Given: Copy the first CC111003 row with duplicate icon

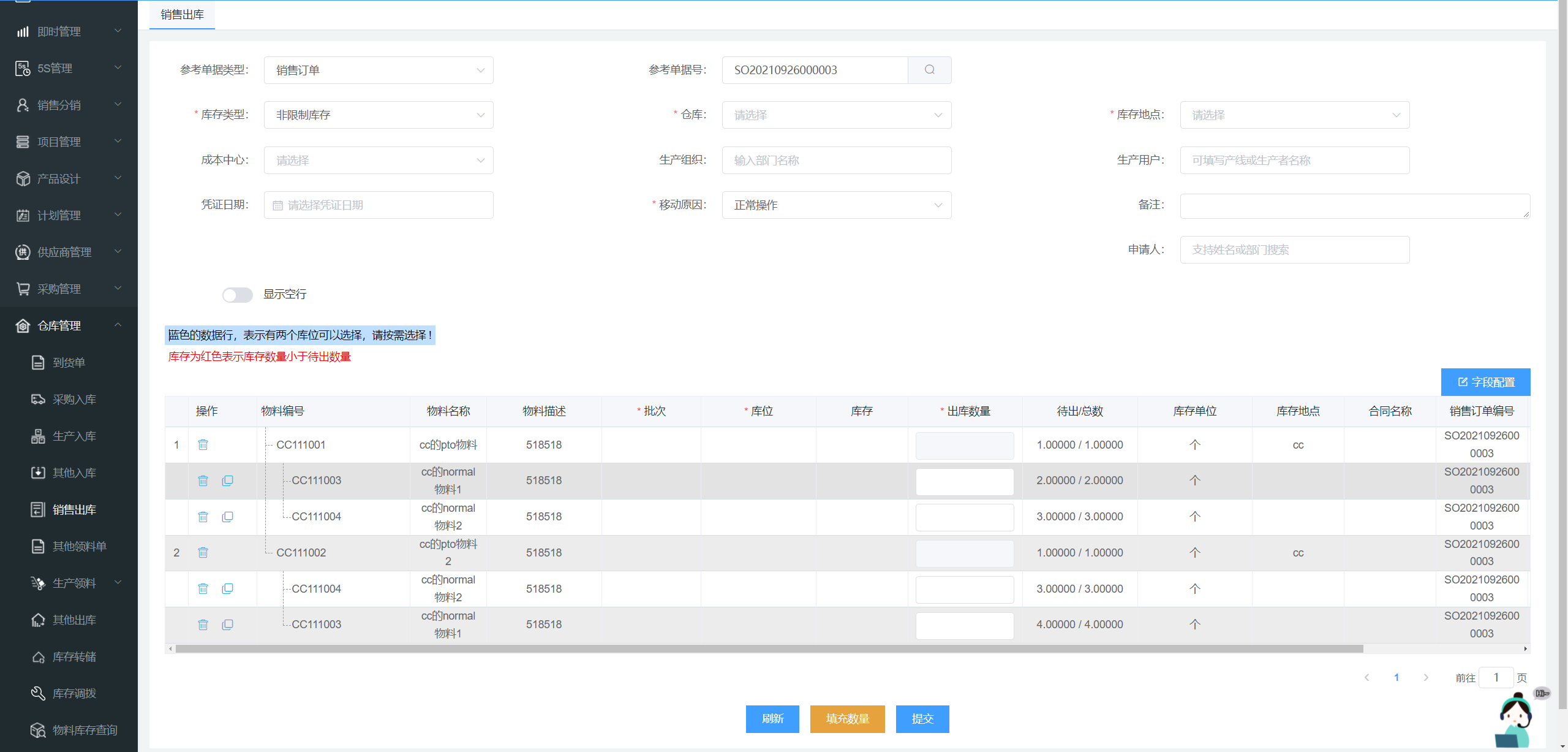Looking at the screenshot, I should click(x=227, y=480).
